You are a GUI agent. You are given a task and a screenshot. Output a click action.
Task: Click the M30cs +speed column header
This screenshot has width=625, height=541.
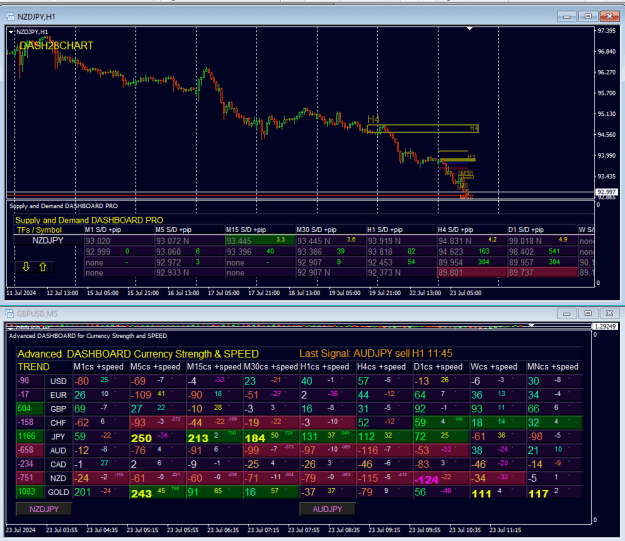271,367
